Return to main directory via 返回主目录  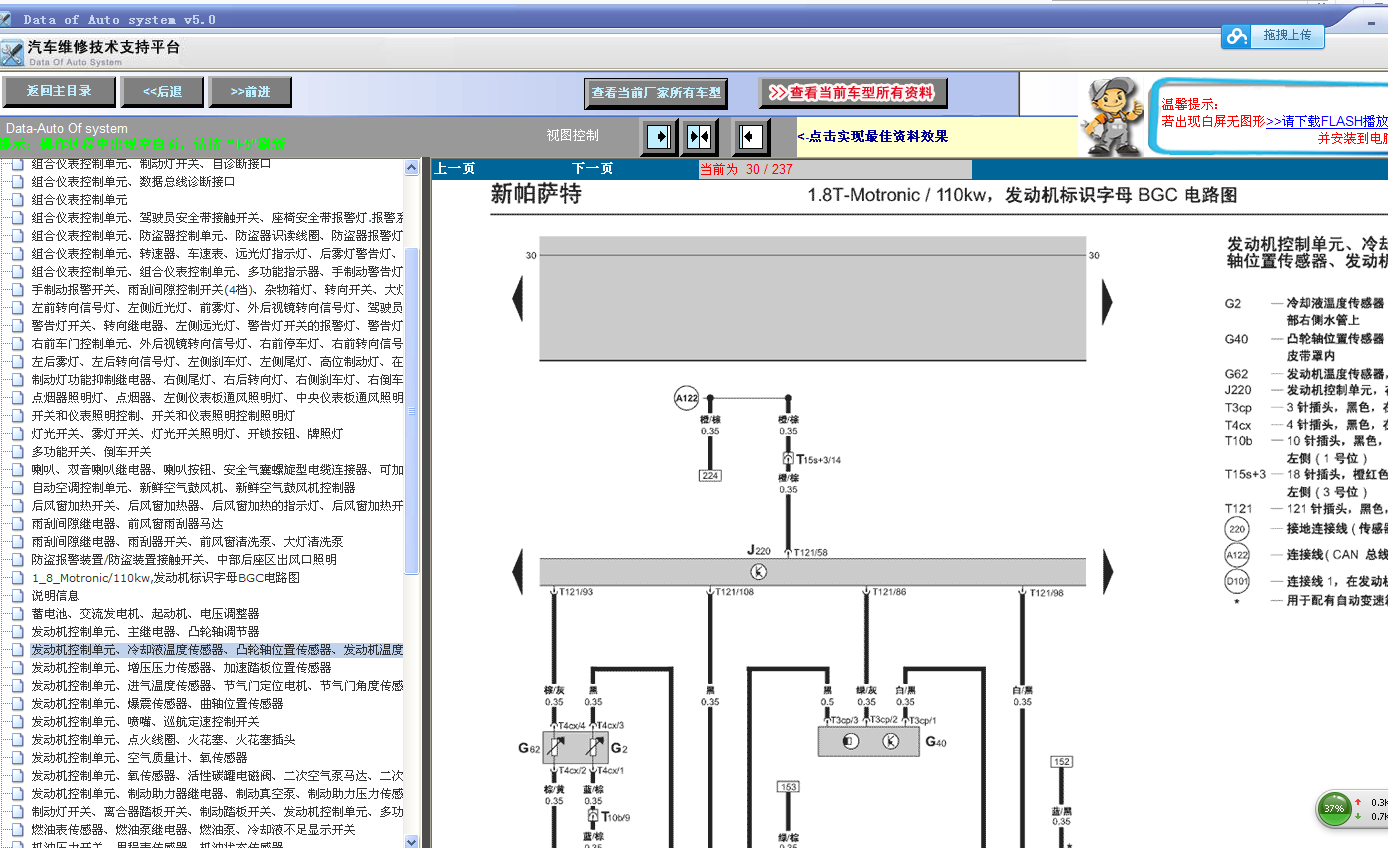[59, 92]
